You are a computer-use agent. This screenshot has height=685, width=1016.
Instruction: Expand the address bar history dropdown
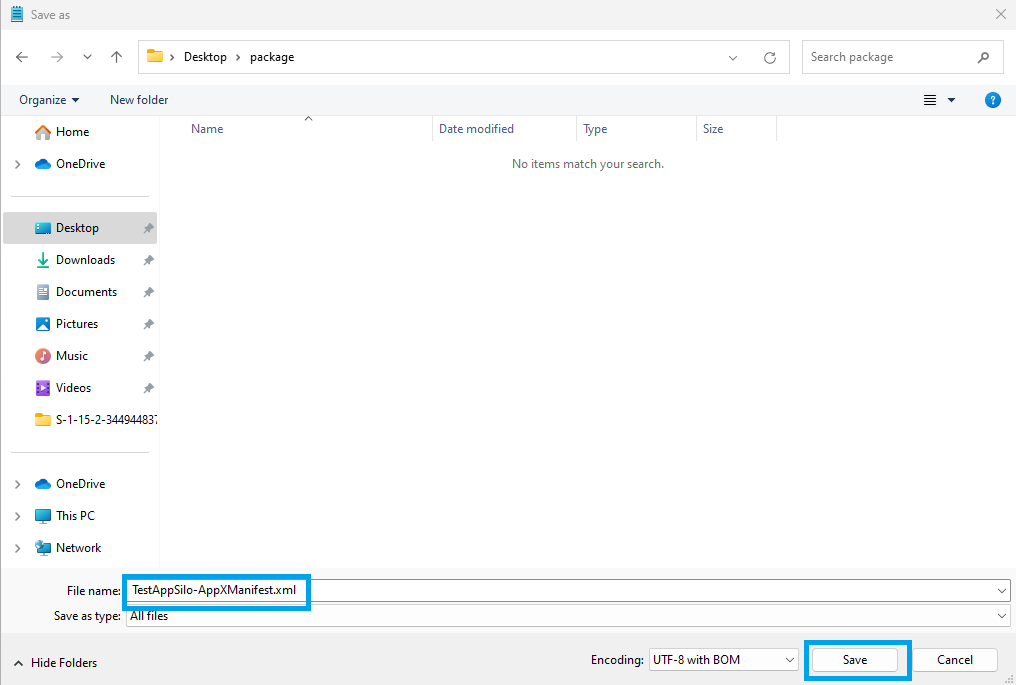pyautogui.click(x=733, y=58)
